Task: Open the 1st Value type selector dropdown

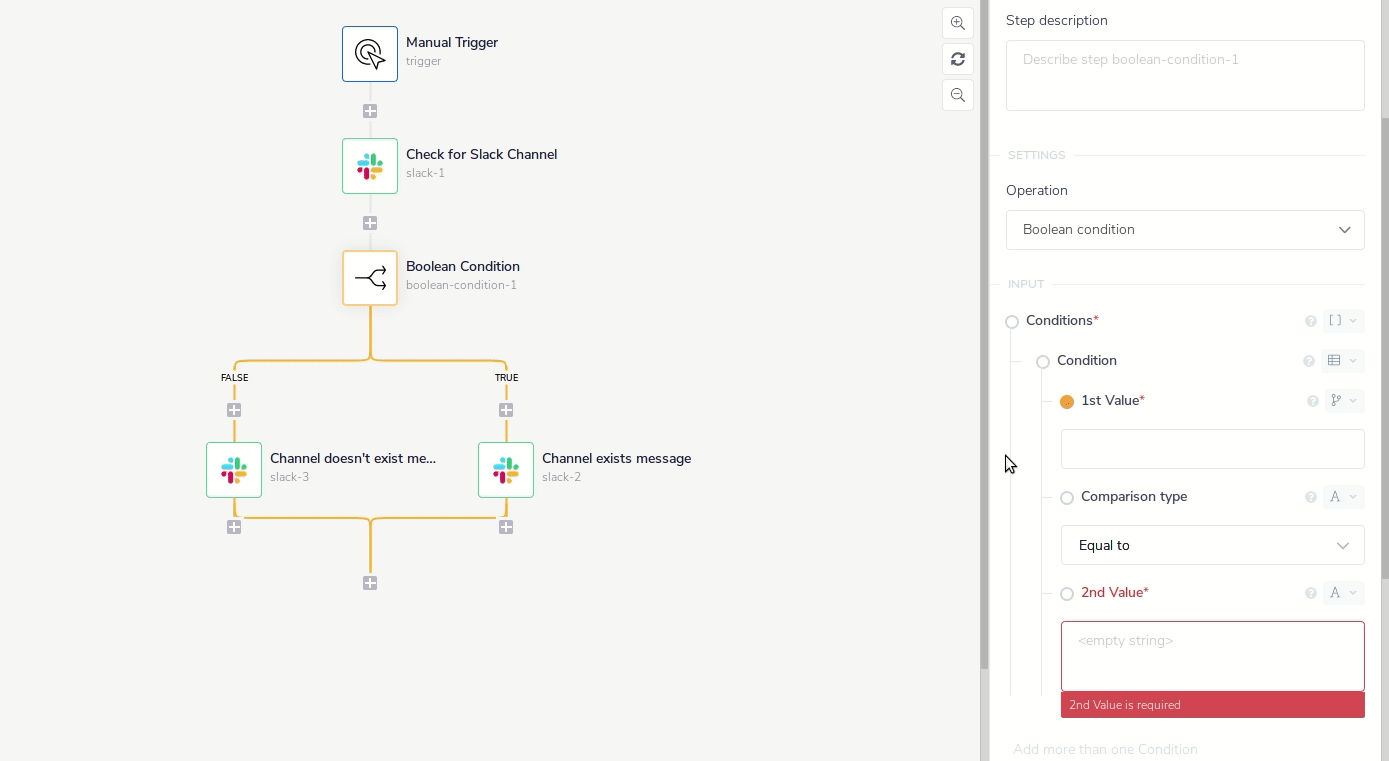Action: pos(1344,401)
